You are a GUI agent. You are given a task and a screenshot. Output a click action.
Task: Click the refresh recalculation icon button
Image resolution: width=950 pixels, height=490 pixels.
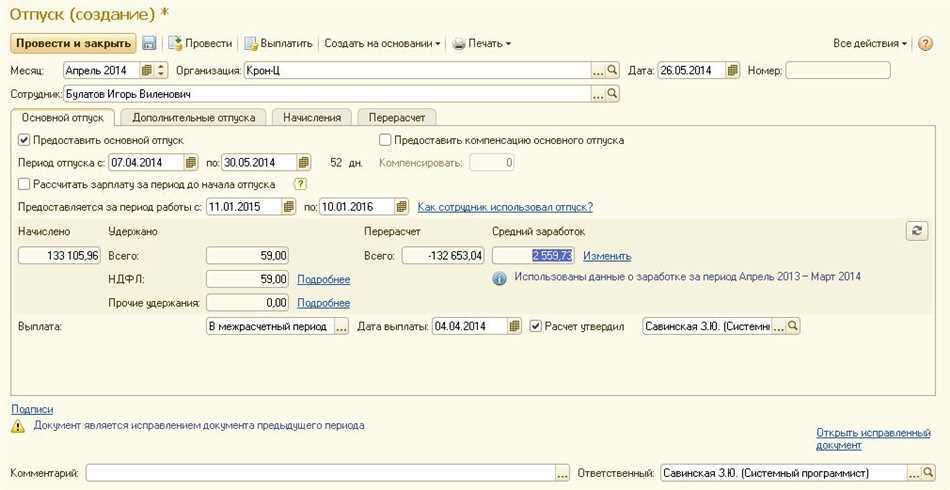[x=916, y=231]
